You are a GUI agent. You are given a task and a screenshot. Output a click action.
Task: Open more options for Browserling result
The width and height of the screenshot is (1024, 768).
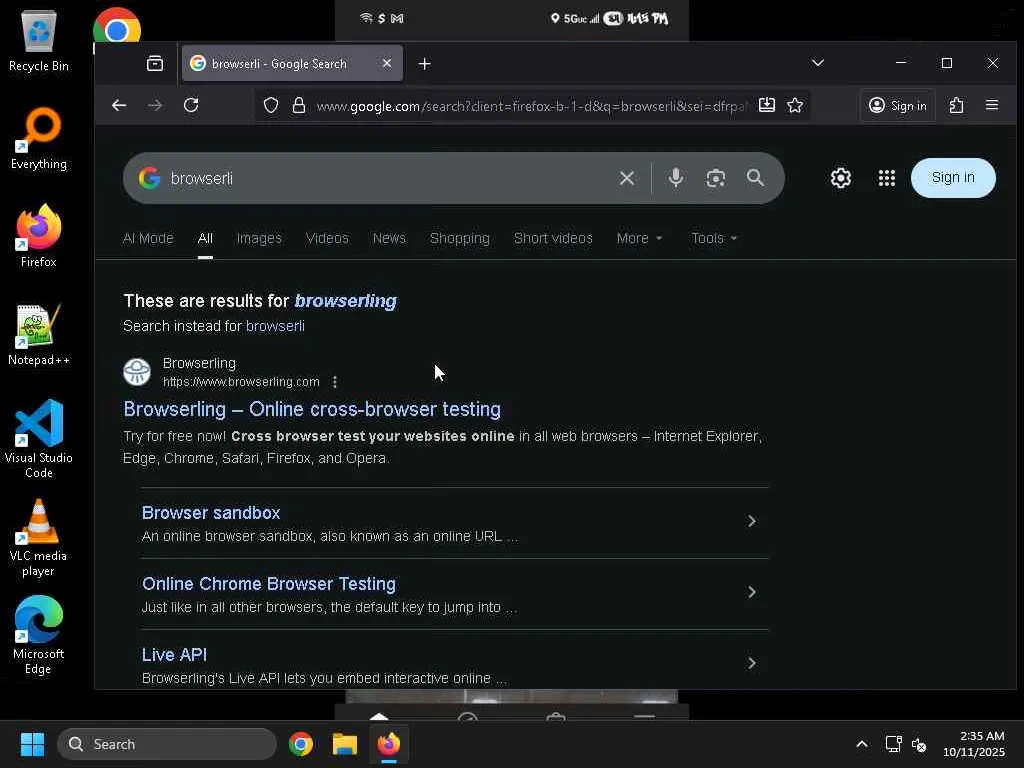pos(334,381)
